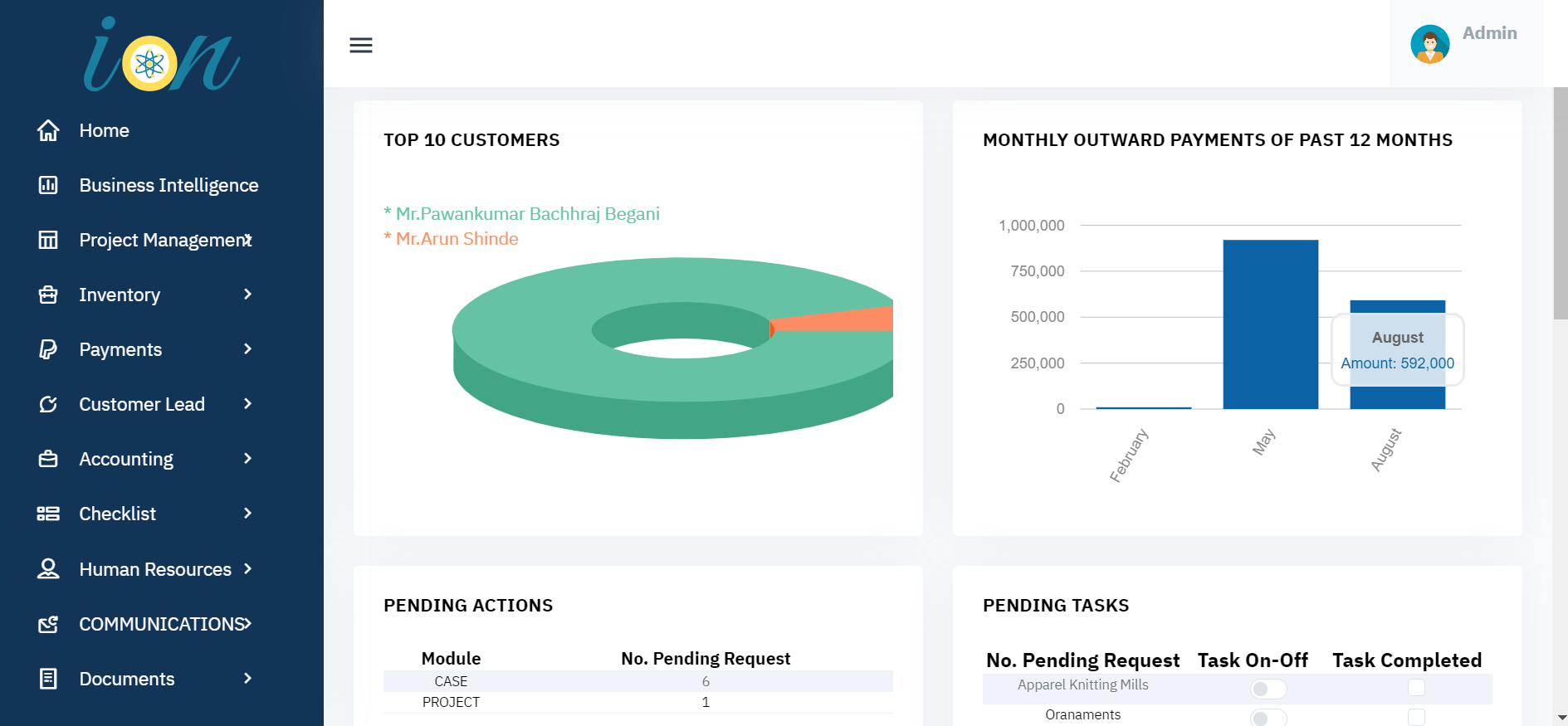The width and height of the screenshot is (1568, 726).
Task: Toggle Task On-Off for Oranaments
Action: (1268, 718)
